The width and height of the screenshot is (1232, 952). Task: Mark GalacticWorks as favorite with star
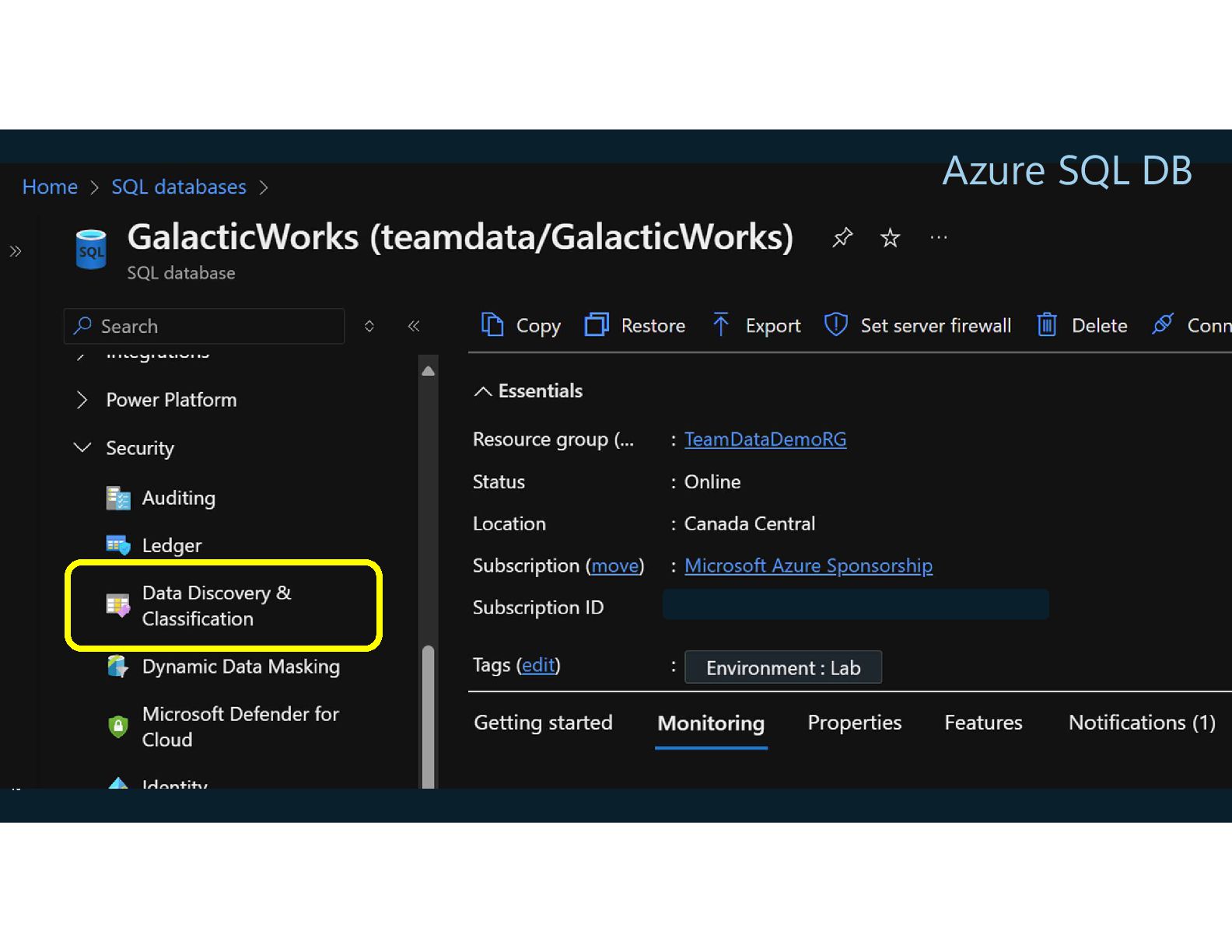pyautogui.click(x=890, y=237)
